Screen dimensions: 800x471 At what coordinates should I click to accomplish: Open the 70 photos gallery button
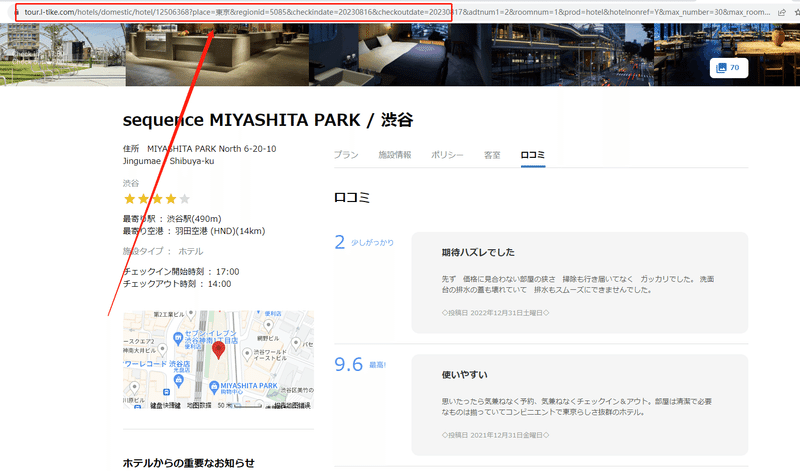pyautogui.click(x=729, y=68)
